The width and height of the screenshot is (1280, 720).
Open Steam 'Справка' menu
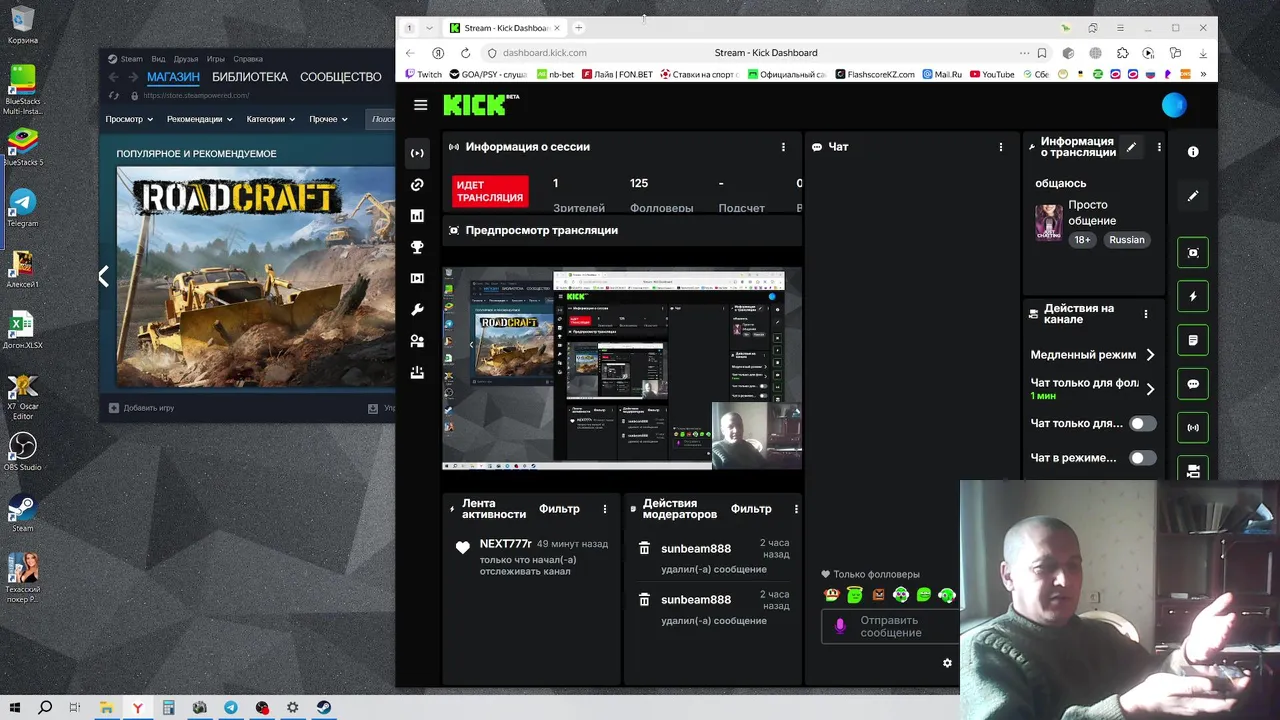click(x=248, y=59)
